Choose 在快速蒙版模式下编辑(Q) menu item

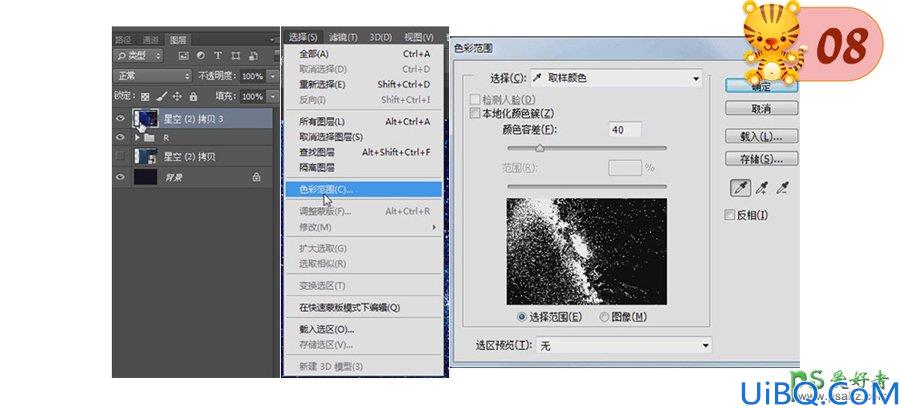363,308
